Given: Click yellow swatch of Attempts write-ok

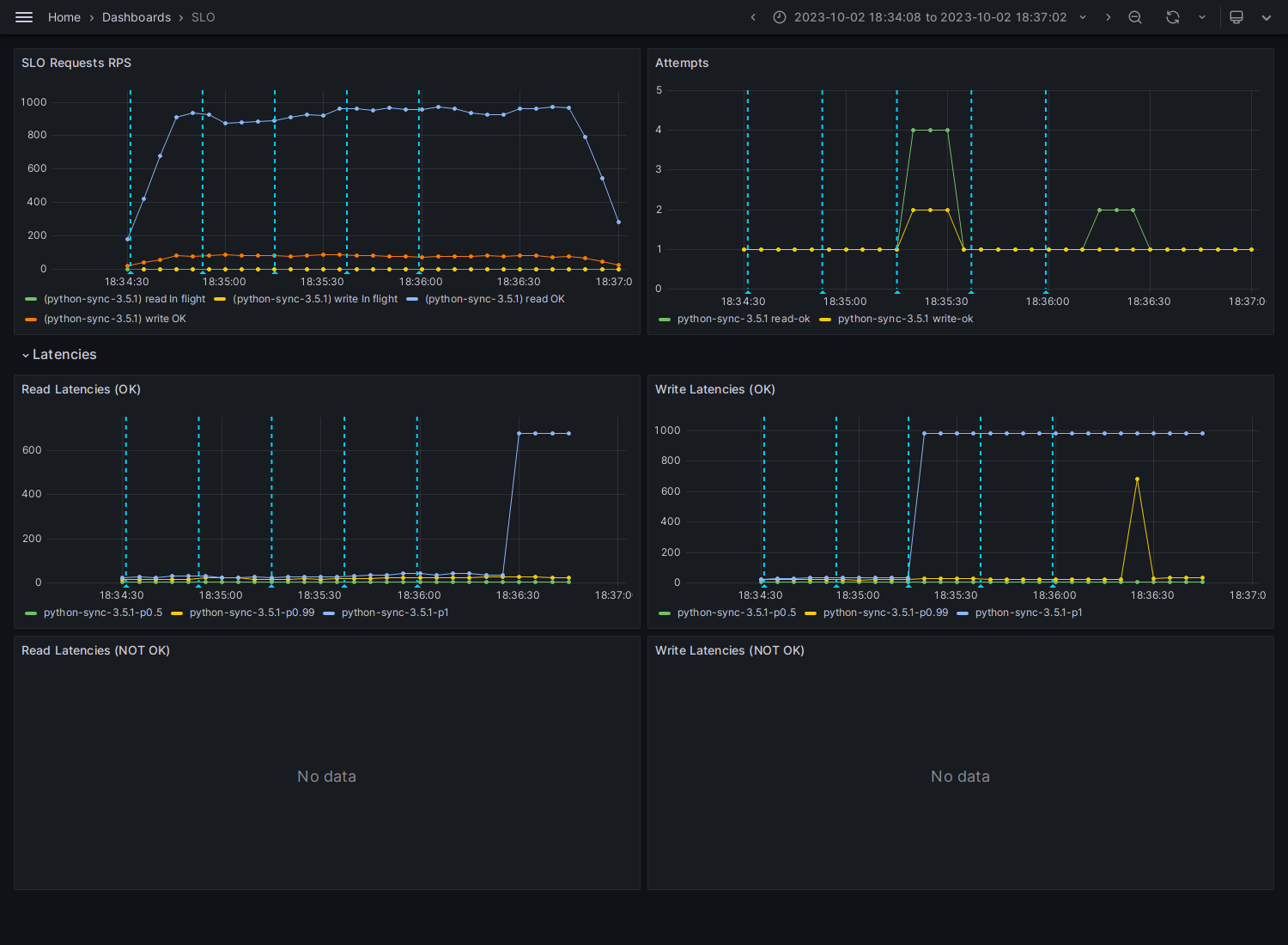Looking at the screenshot, I should tap(825, 319).
